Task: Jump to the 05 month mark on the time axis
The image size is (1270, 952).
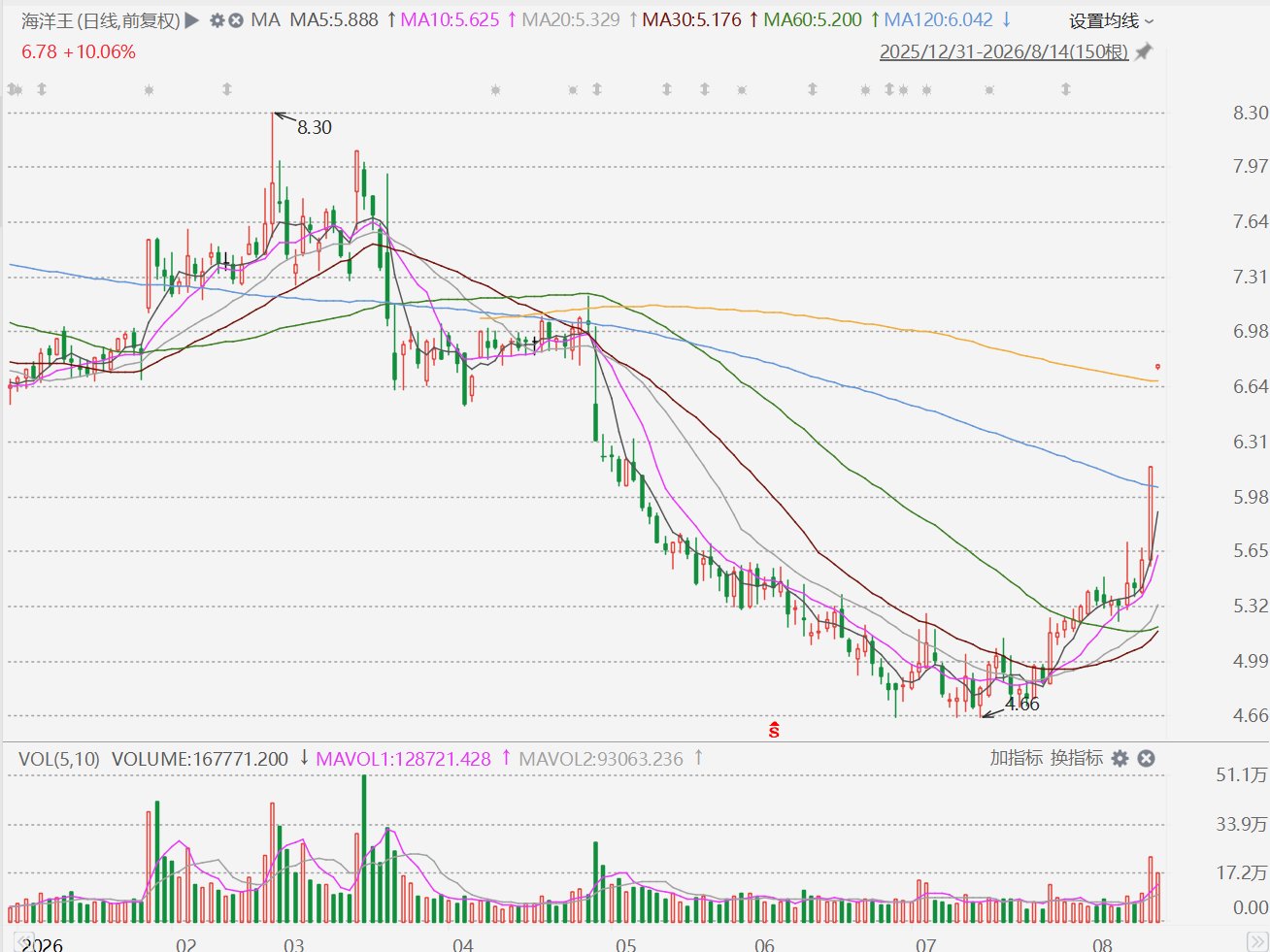Action: tap(626, 944)
